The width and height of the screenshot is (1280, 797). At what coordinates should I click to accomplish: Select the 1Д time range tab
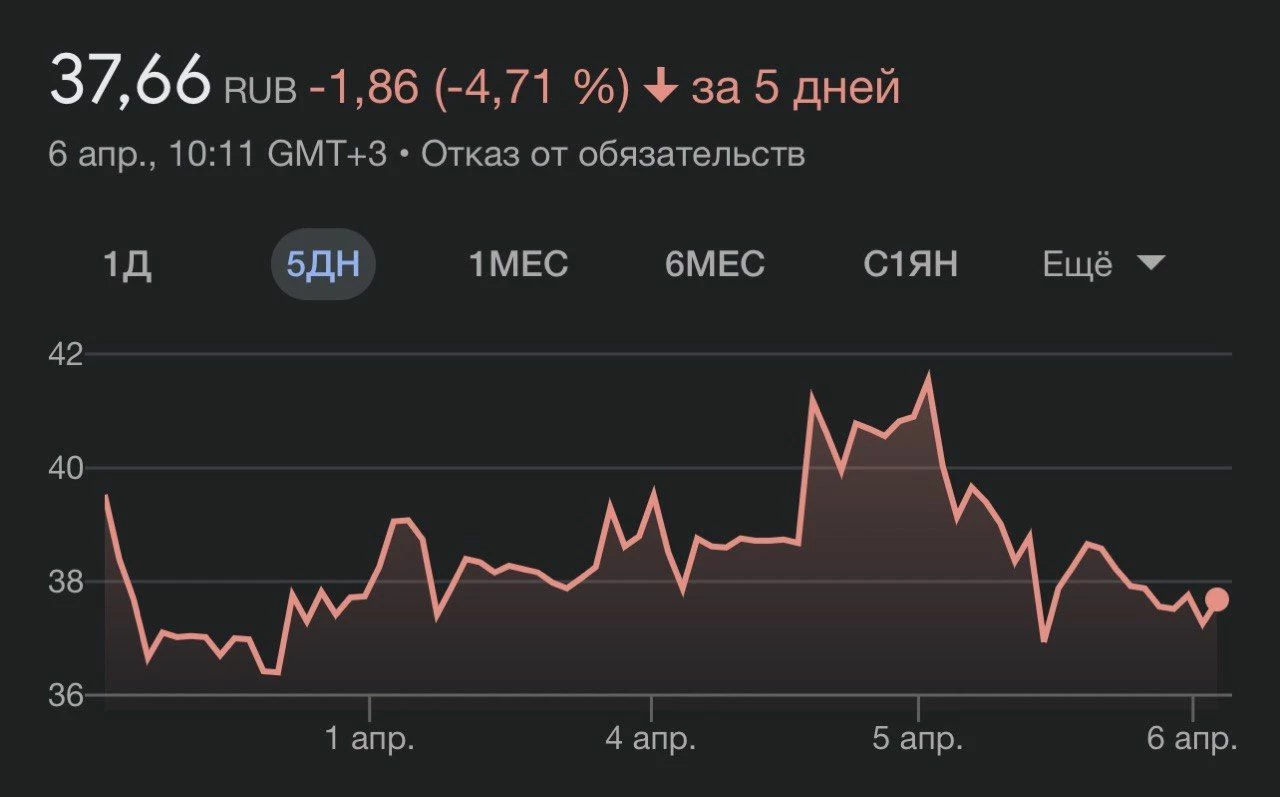pyautogui.click(x=127, y=265)
